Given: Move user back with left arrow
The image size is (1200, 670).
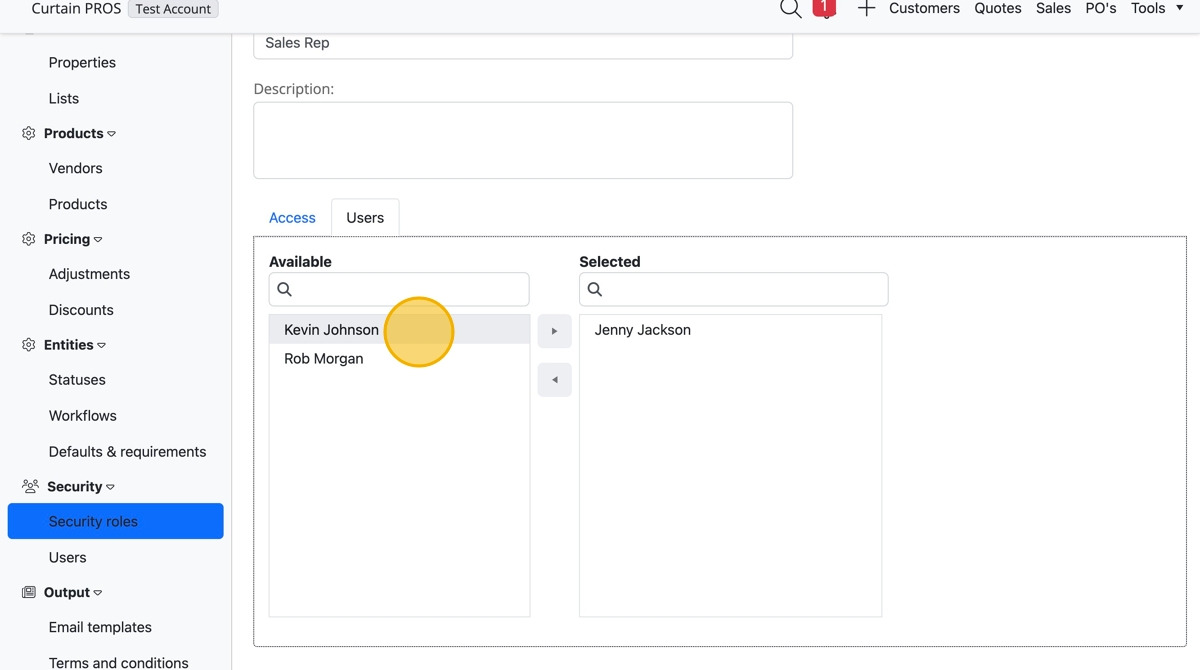Looking at the screenshot, I should [554, 380].
